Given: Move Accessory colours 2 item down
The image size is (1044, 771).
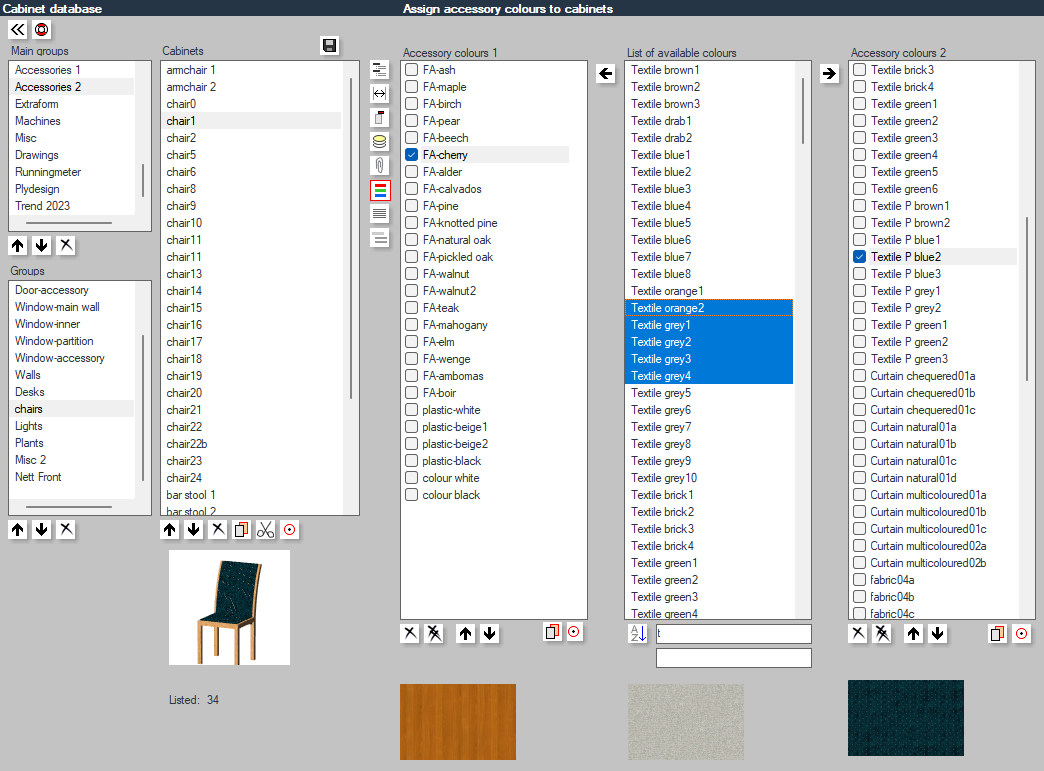Looking at the screenshot, I should tap(937, 634).
